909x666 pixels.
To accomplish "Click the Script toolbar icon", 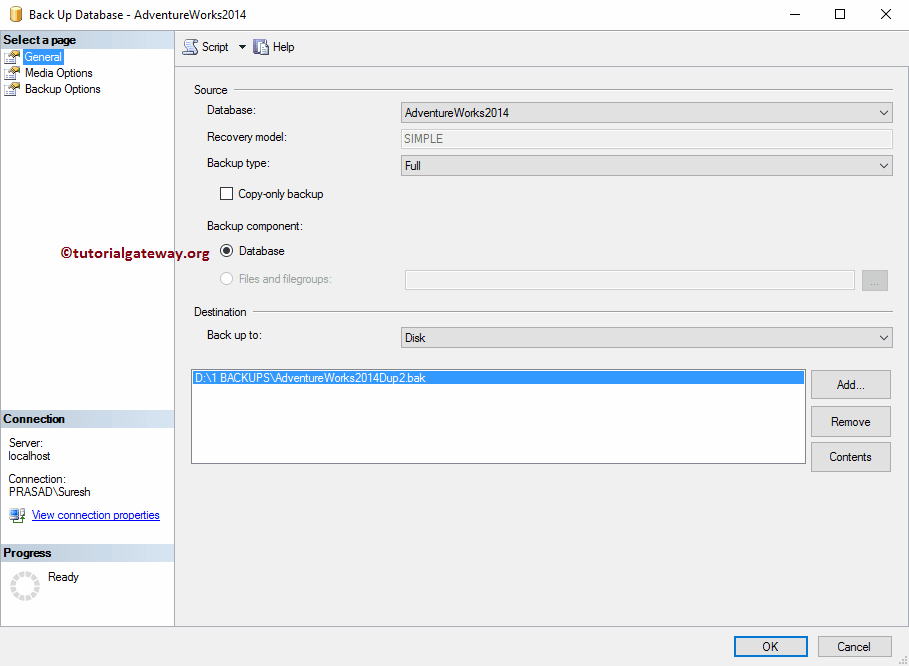I will point(190,47).
